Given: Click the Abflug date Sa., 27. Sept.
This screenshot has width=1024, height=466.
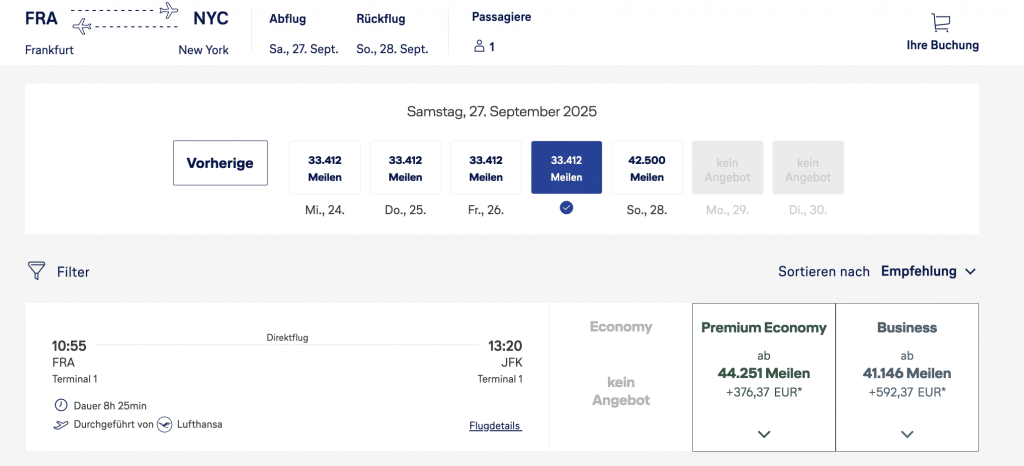Looking at the screenshot, I should 304,49.
